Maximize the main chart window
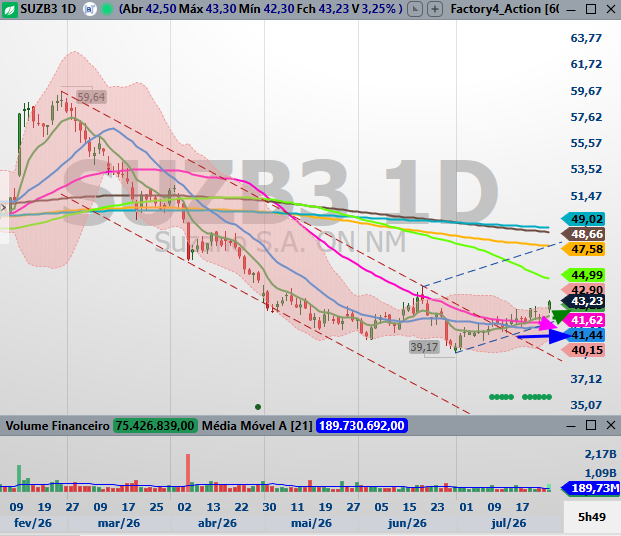This screenshot has width=621, height=536. click(591, 9)
